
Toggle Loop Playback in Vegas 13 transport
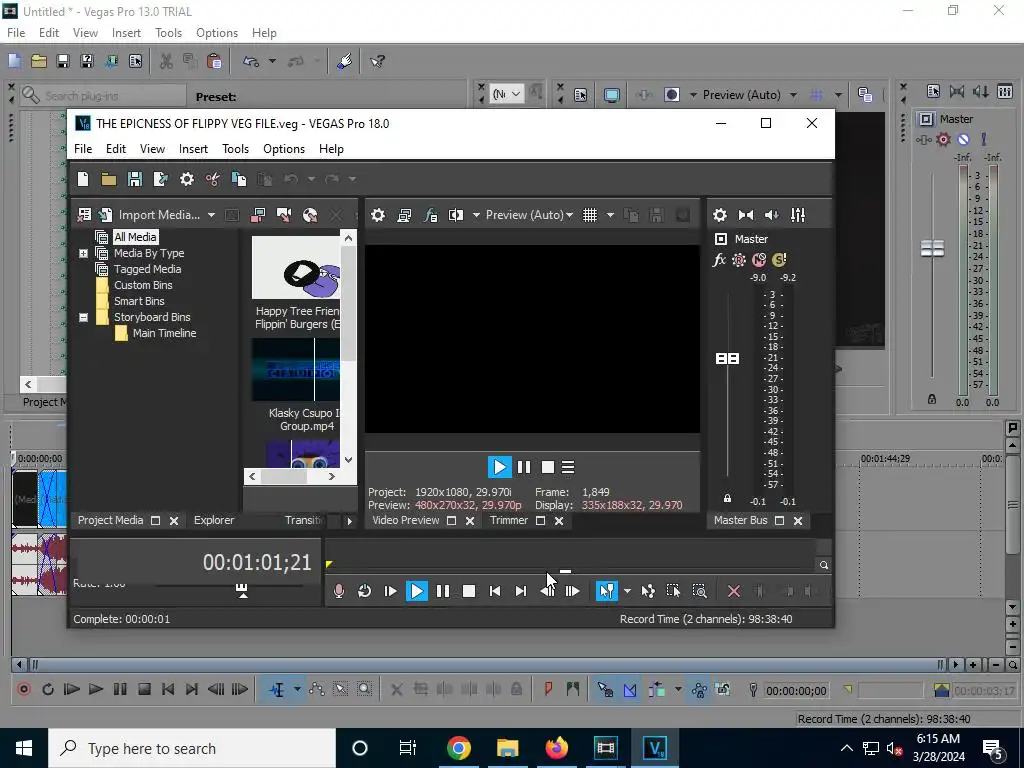pos(48,689)
